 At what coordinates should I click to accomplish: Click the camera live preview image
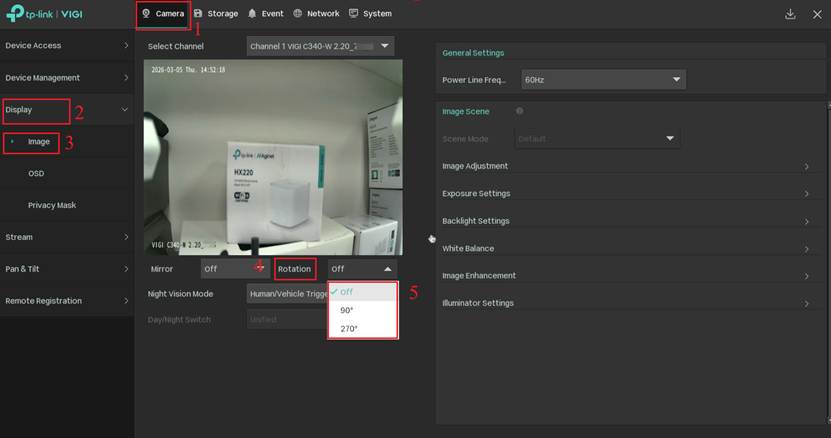(273, 157)
